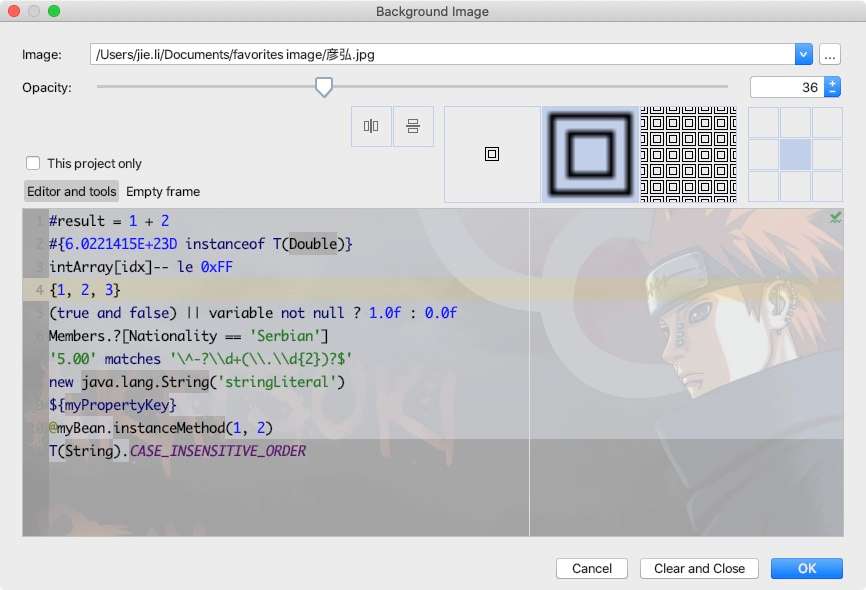Toggle flip image vertically icon

(x=413, y=127)
